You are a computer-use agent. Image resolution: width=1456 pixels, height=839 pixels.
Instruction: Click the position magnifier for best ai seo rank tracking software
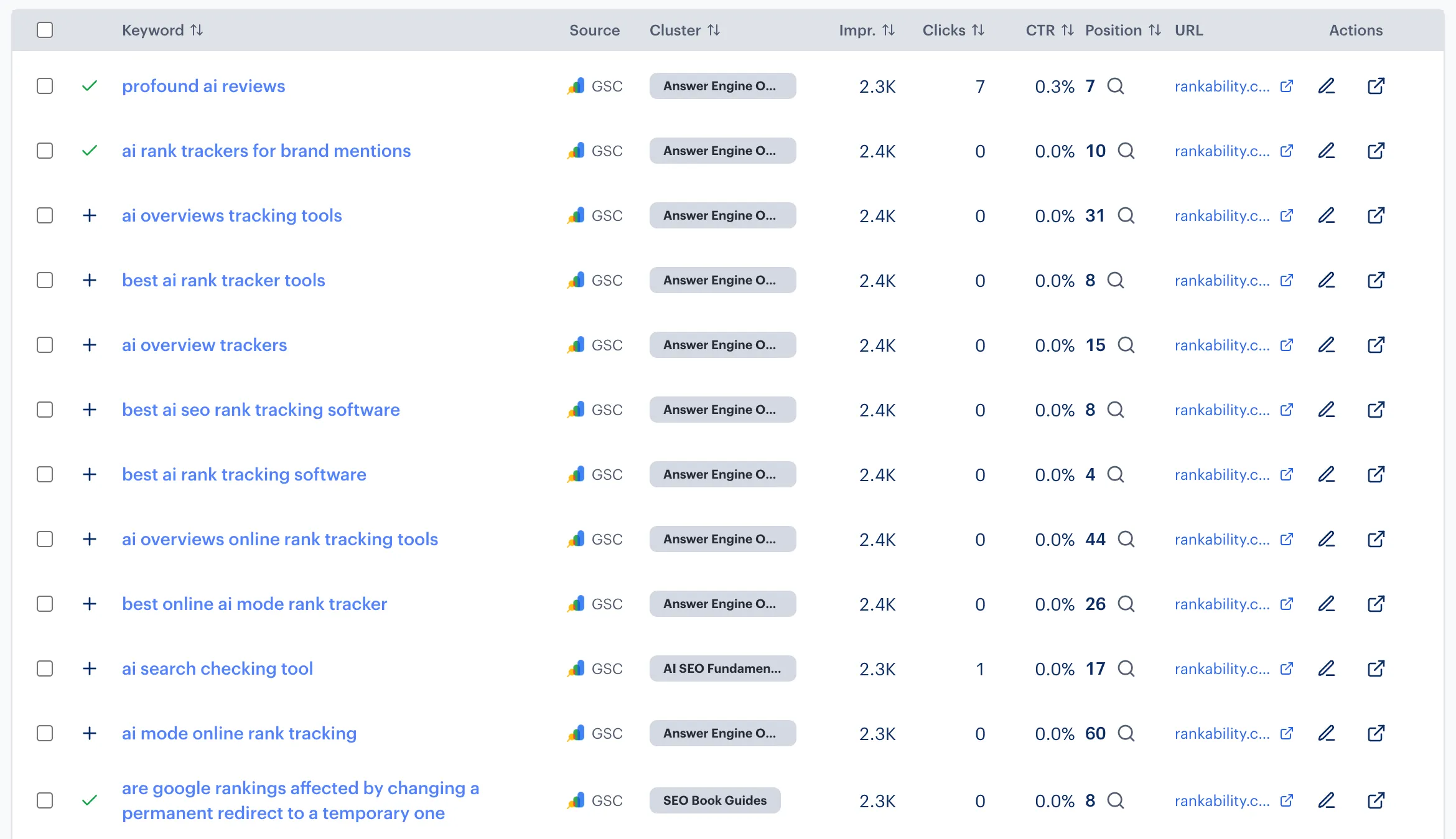pos(1116,410)
